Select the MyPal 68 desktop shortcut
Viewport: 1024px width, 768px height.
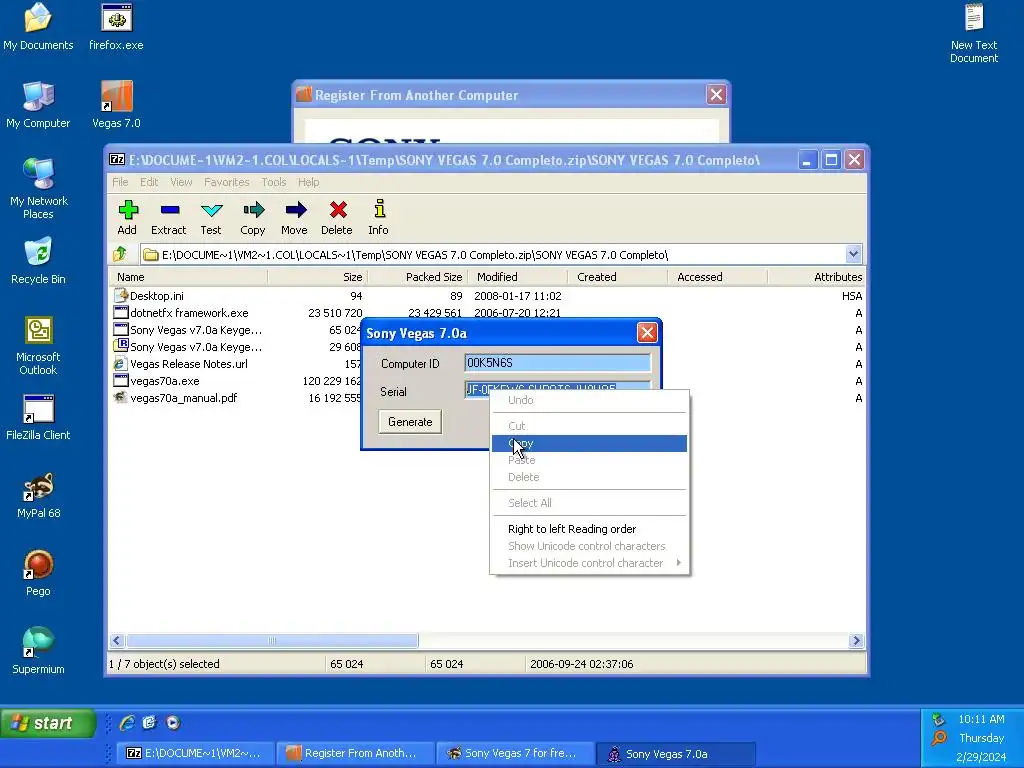(x=38, y=496)
